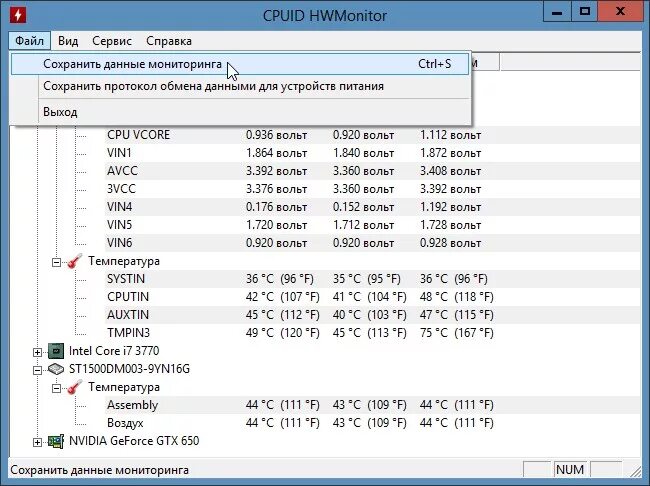Open the Сервис menu

click(x=112, y=41)
